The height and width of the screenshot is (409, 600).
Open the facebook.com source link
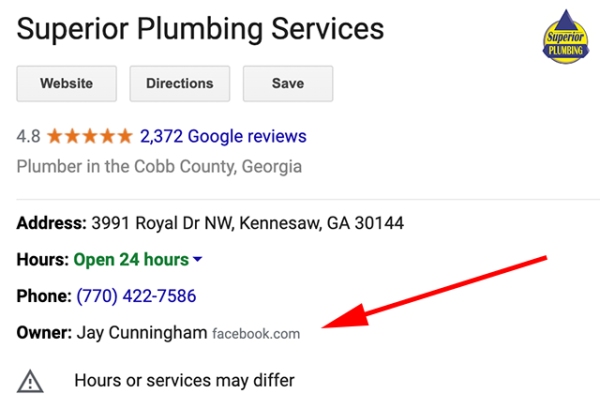[256, 334]
